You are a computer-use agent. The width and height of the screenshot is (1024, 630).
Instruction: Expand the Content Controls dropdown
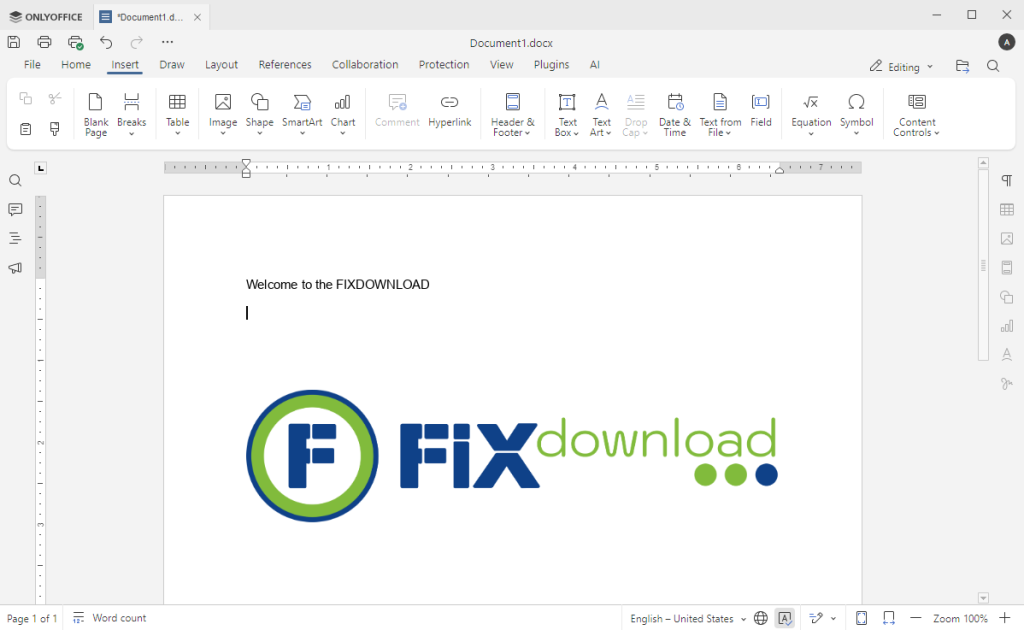[916, 115]
